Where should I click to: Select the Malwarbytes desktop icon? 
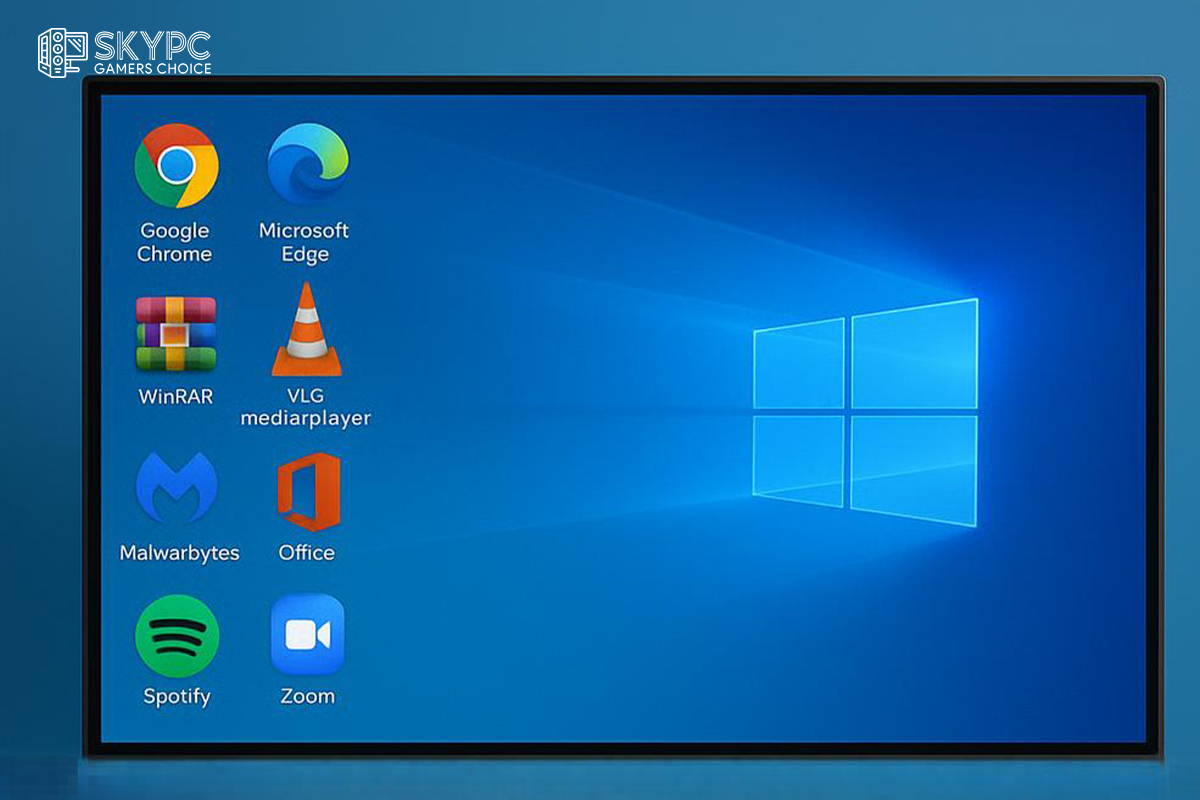click(x=177, y=487)
